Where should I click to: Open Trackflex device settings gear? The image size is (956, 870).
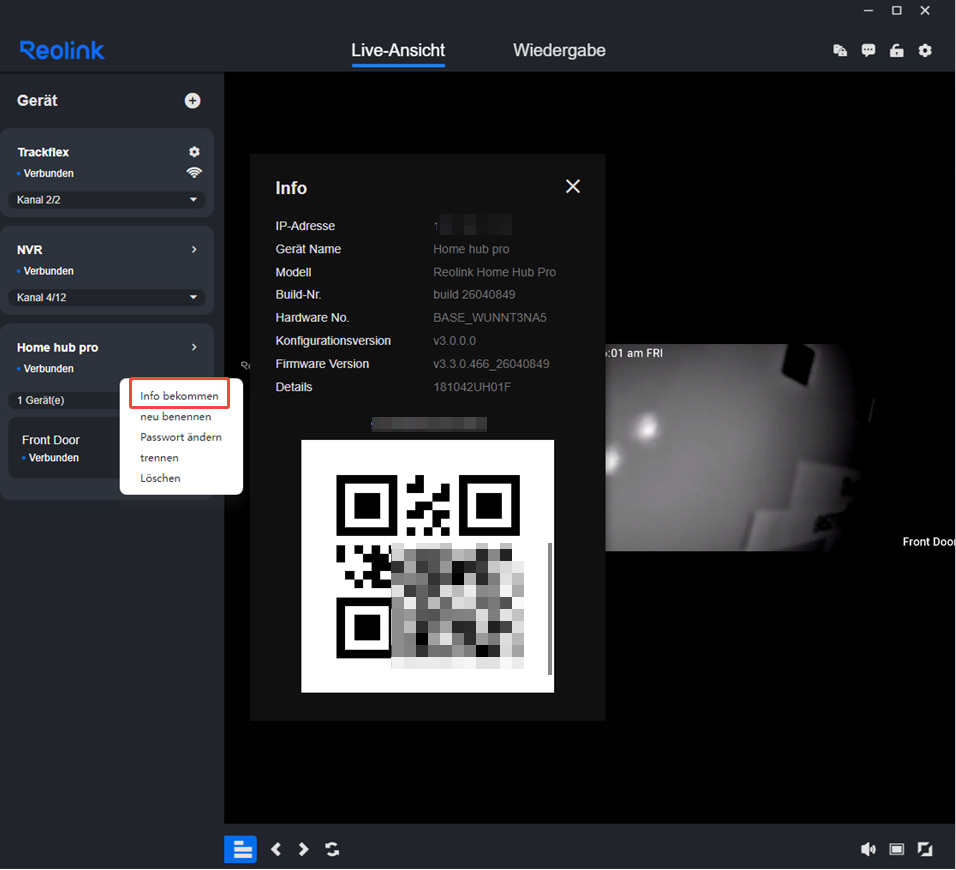click(x=194, y=152)
